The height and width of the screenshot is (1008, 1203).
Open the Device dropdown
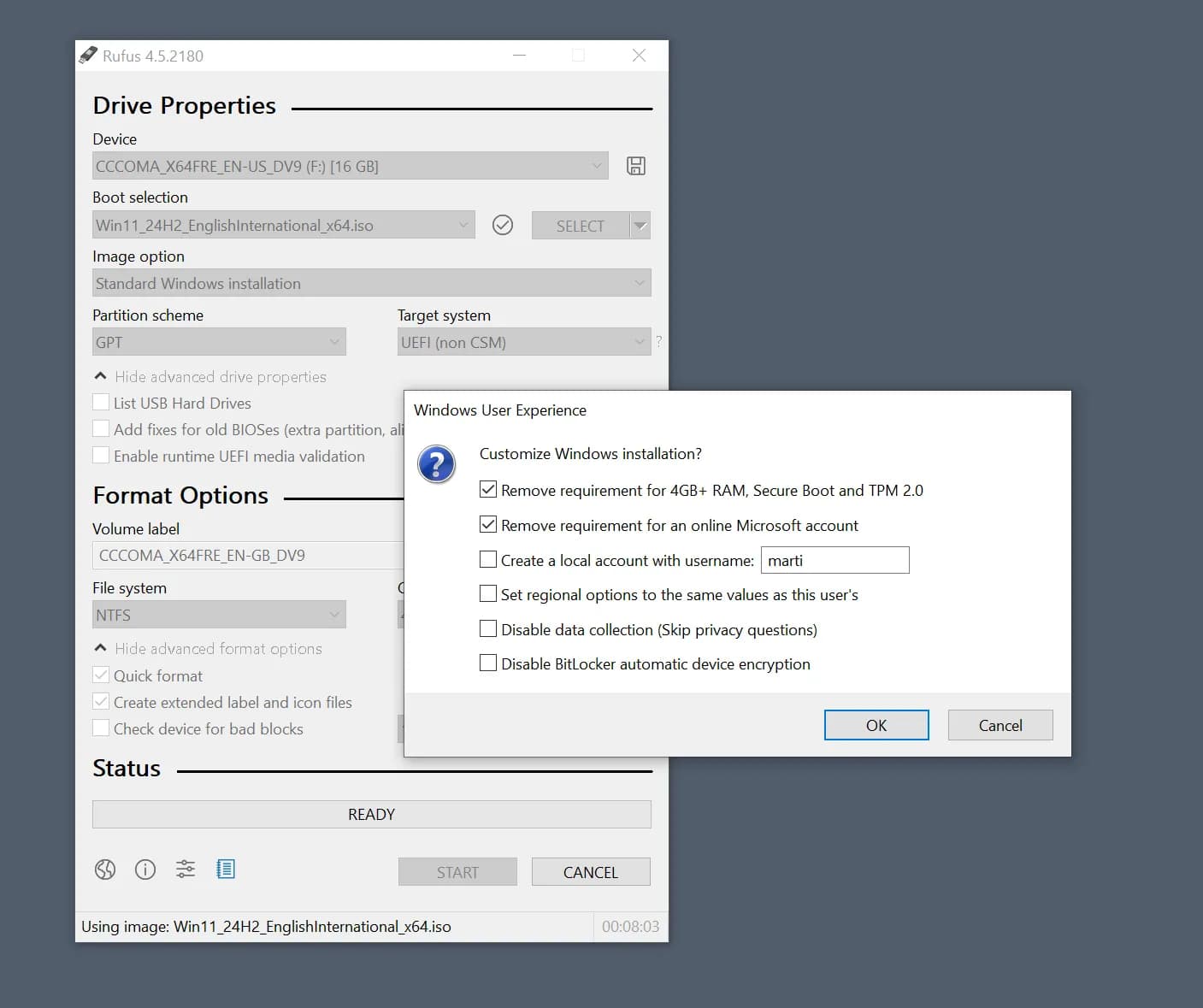(350, 166)
